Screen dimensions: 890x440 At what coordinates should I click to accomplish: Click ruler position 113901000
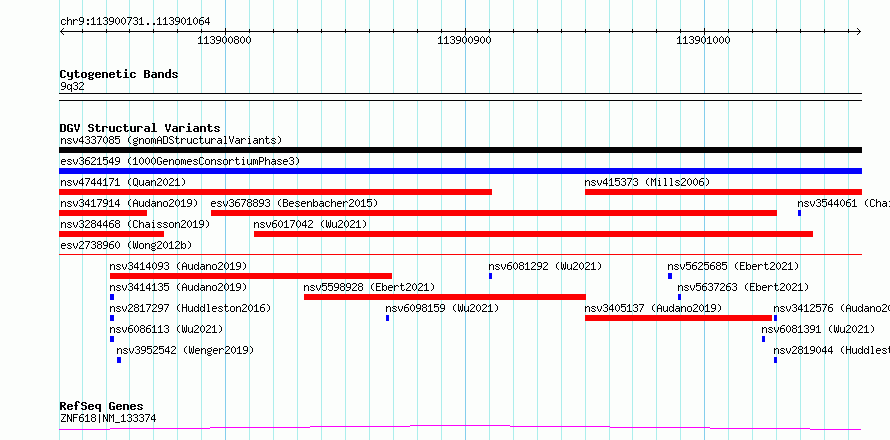[x=704, y=40]
